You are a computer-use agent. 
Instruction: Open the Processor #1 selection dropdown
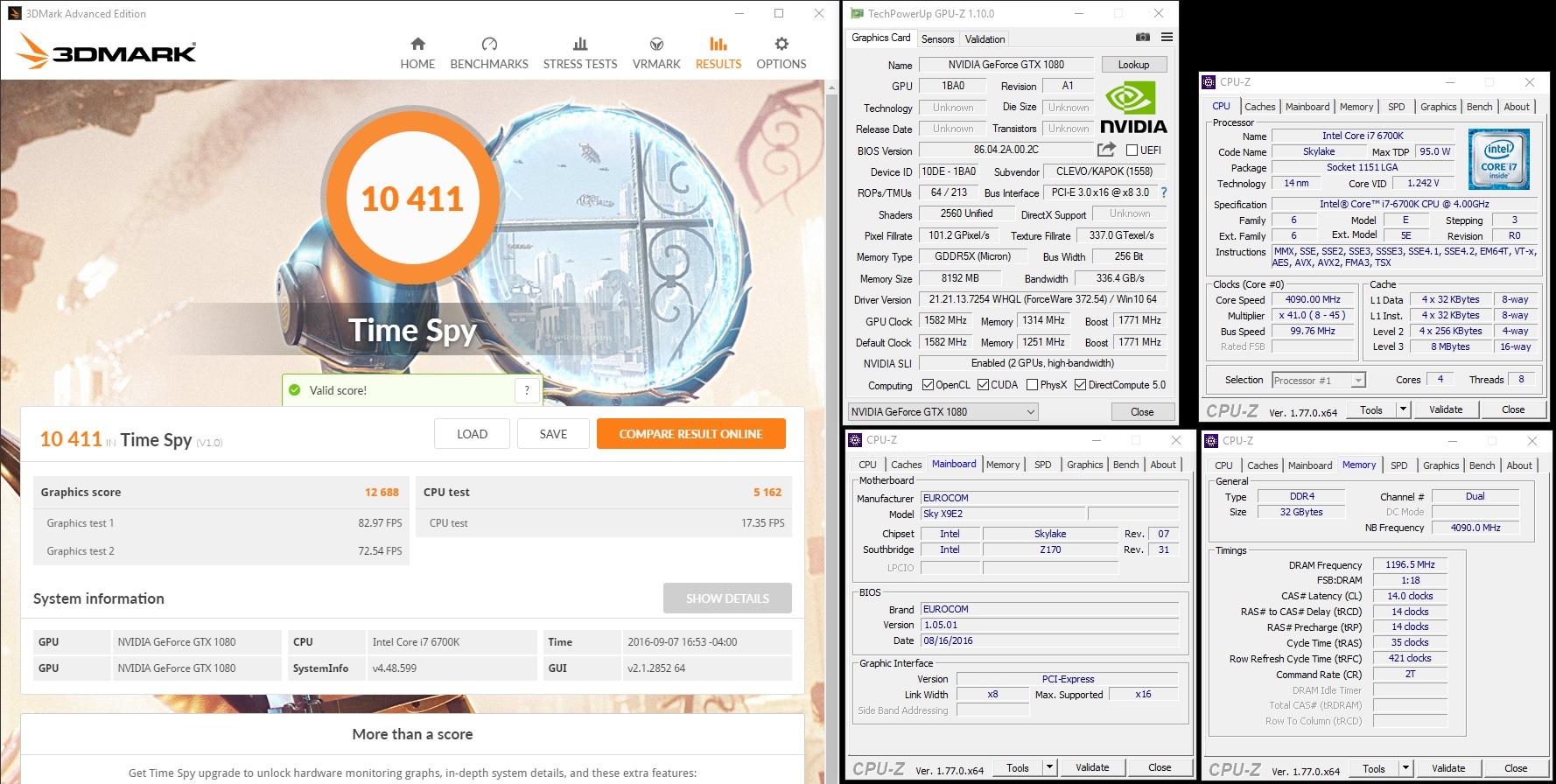pyautogui.click(x=1357, y=381)
